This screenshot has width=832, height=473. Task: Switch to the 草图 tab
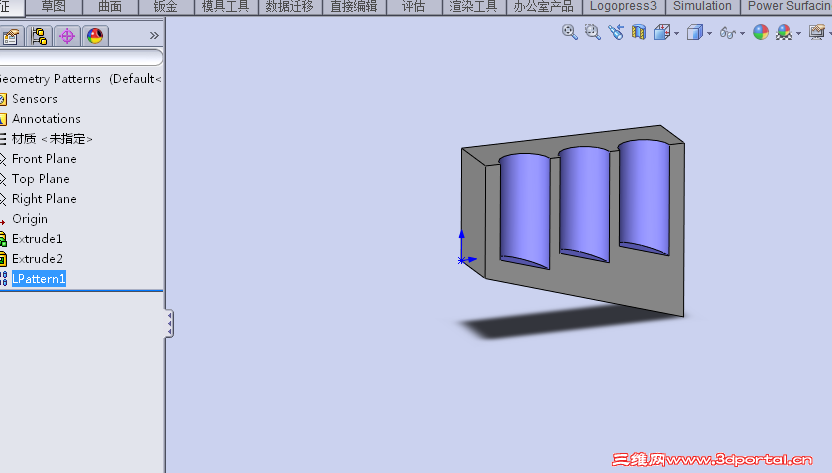tap(54, 6)
